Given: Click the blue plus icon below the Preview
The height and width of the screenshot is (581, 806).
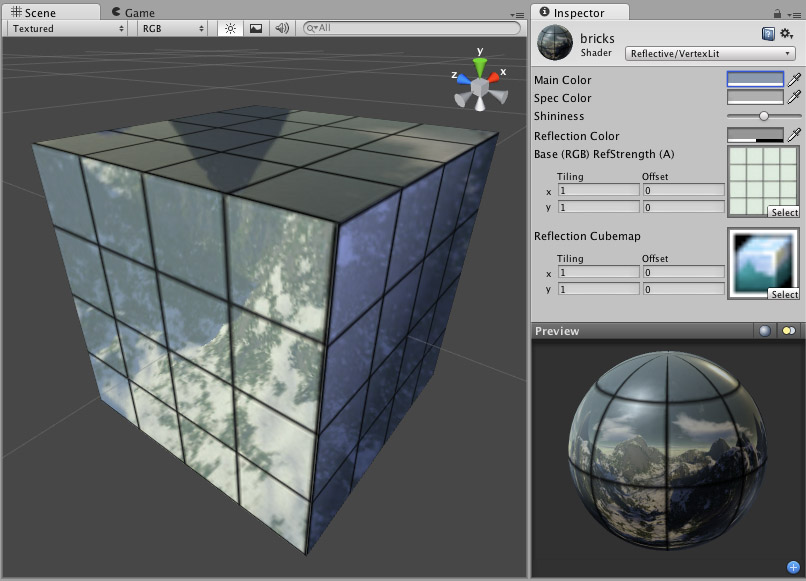Looking at the screenshot, I should pos(795,565).
